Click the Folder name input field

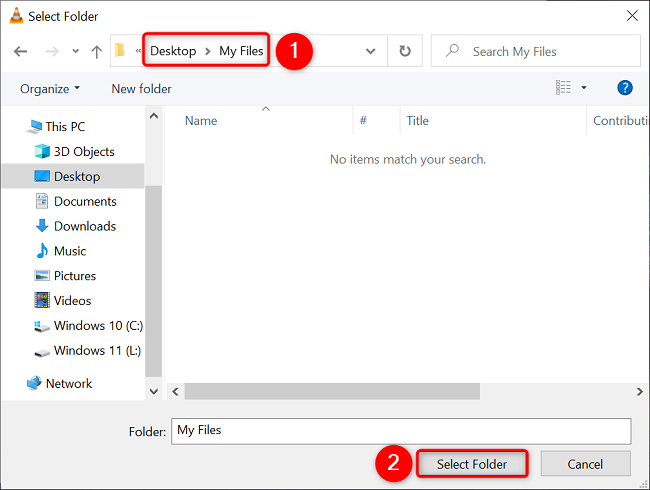(400, 431)
